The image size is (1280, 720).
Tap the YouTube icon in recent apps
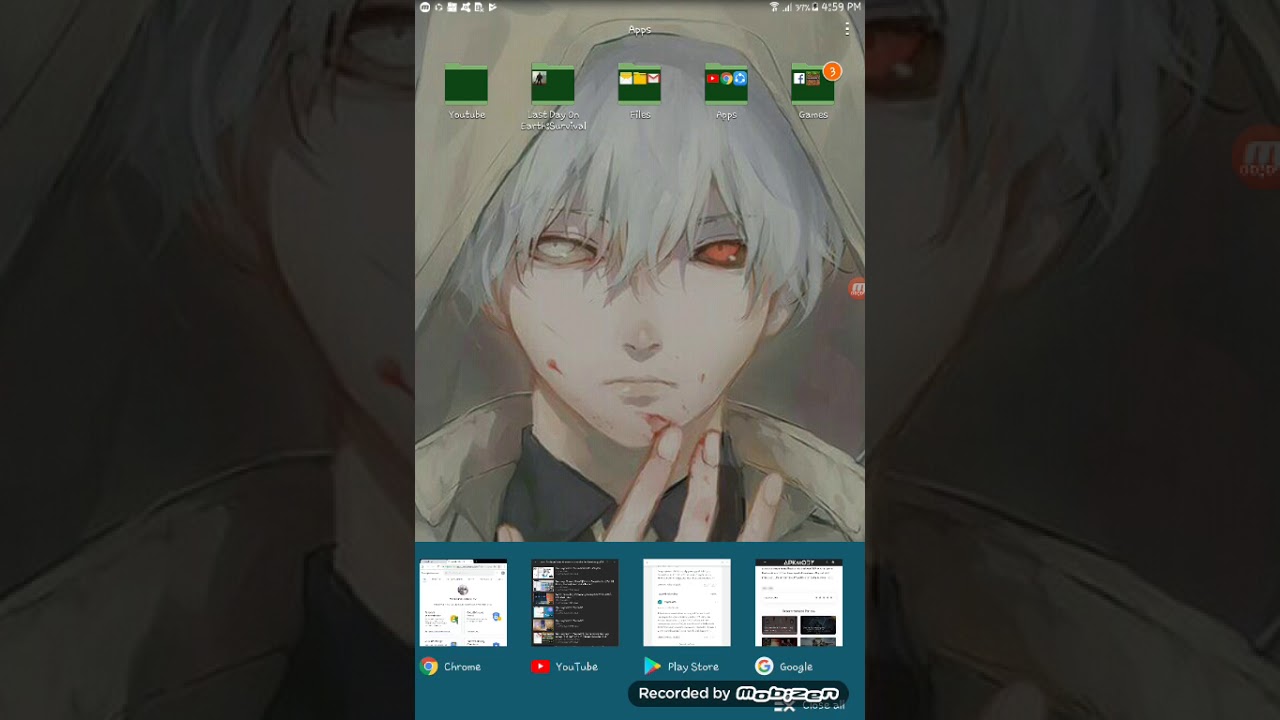tap(540, 667)
